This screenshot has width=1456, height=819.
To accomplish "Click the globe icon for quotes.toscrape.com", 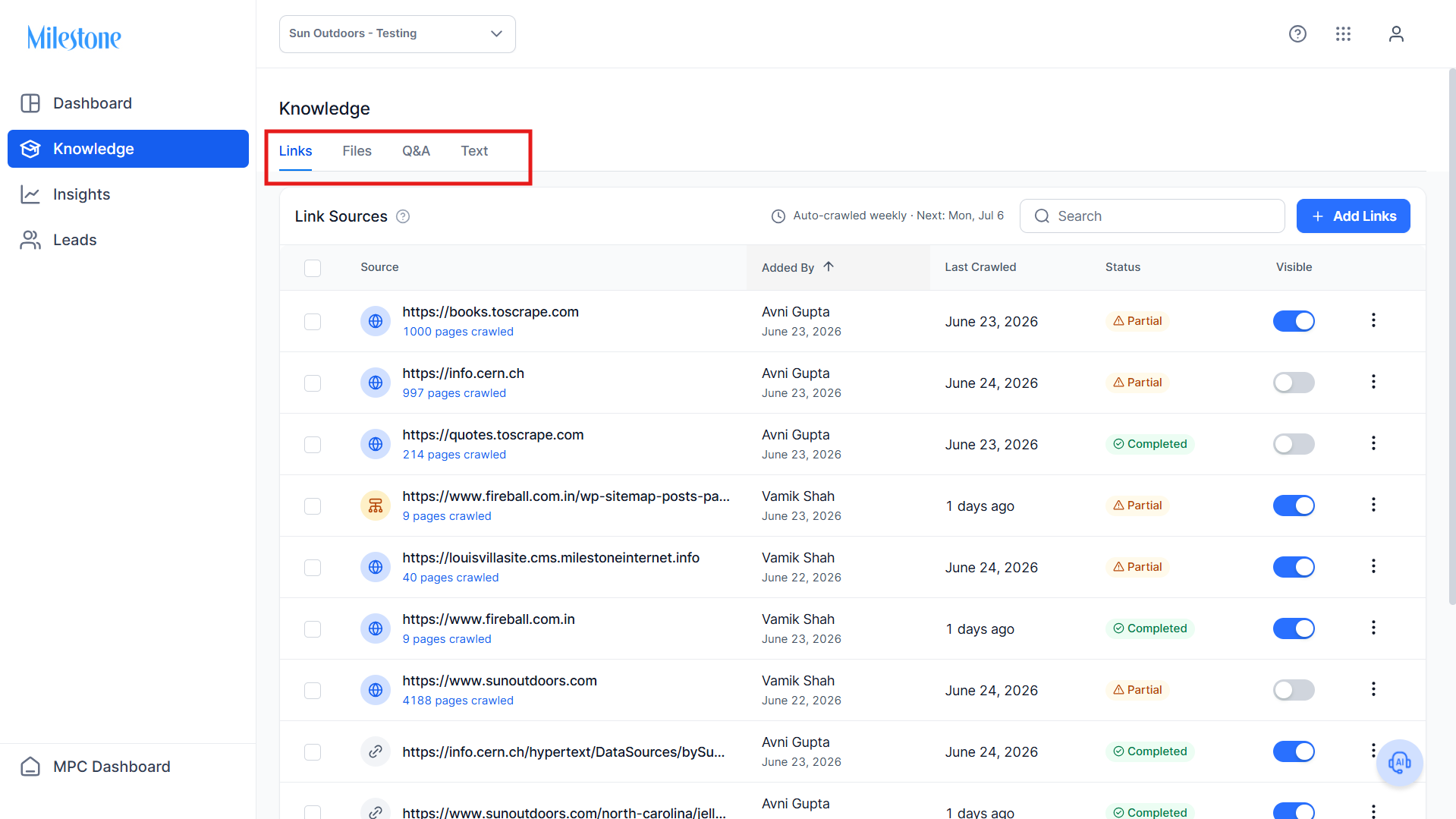I will click(376, 444).
